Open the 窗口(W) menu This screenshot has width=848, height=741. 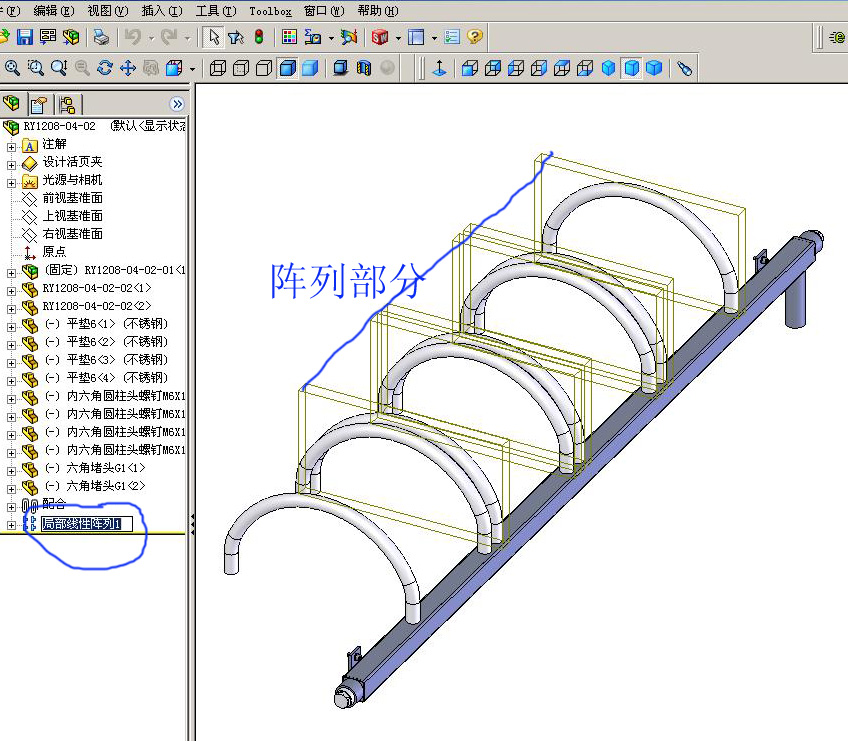click(323, 11)
